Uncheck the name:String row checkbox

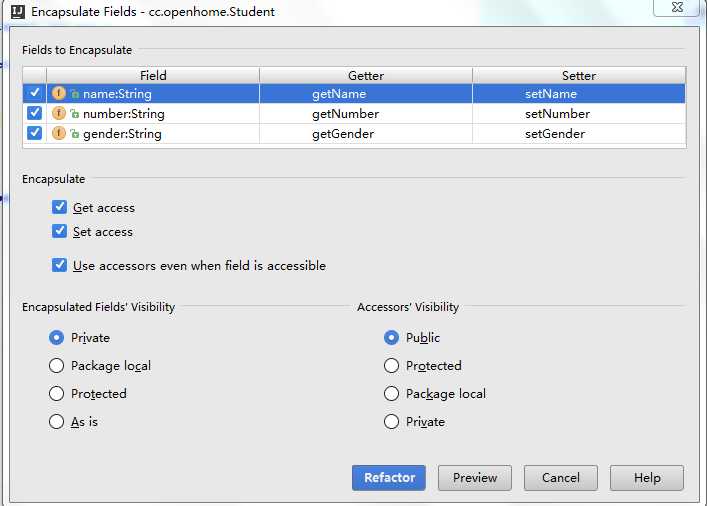coord(34,93)
